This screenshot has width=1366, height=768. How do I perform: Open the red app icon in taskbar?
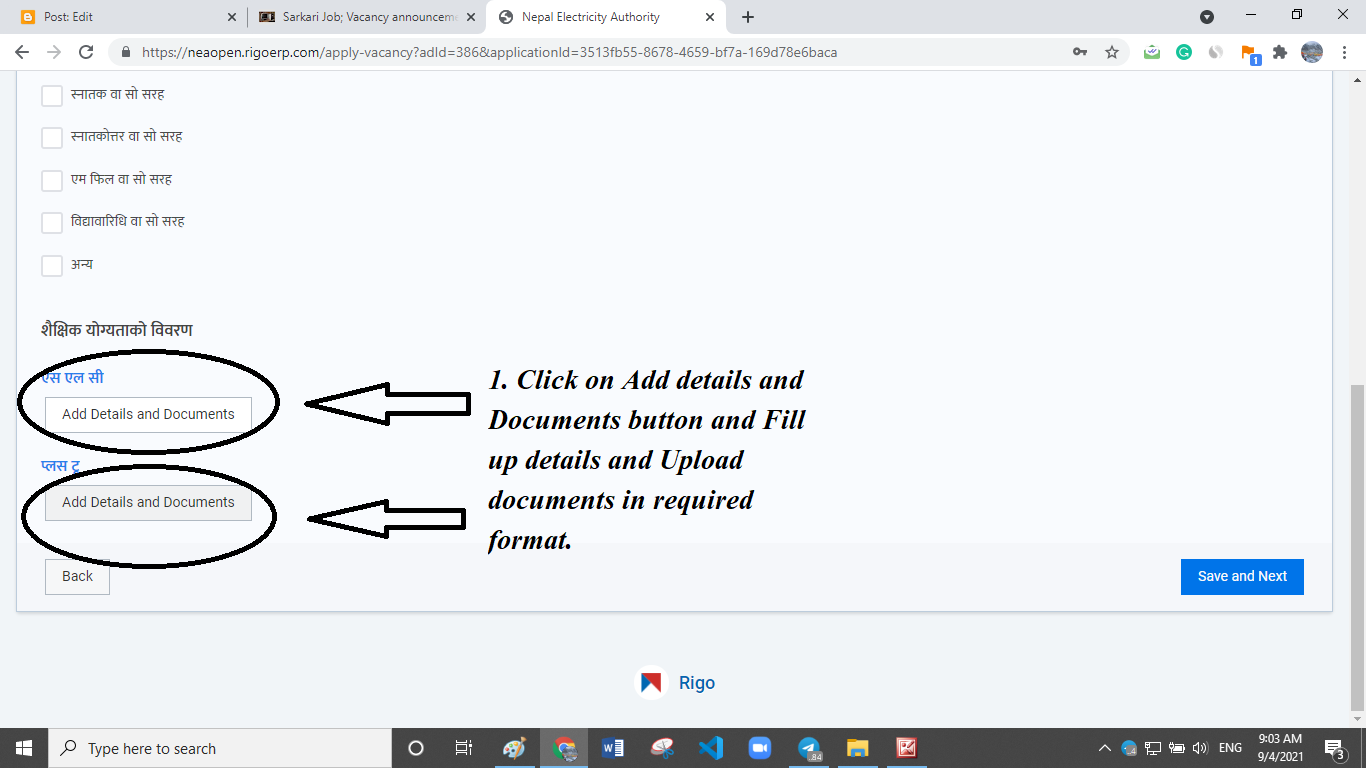(x=907, y=748)
